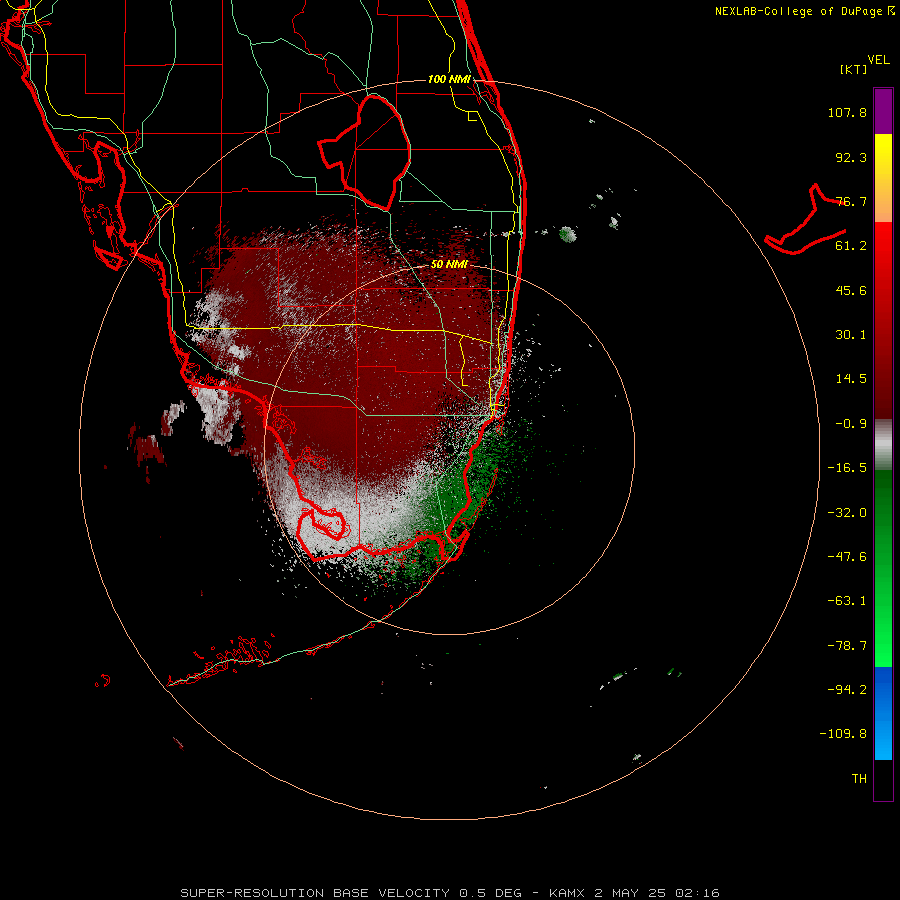Select the -78.7 legend value
The image size is (900, 900).
(x=847, y=646)
